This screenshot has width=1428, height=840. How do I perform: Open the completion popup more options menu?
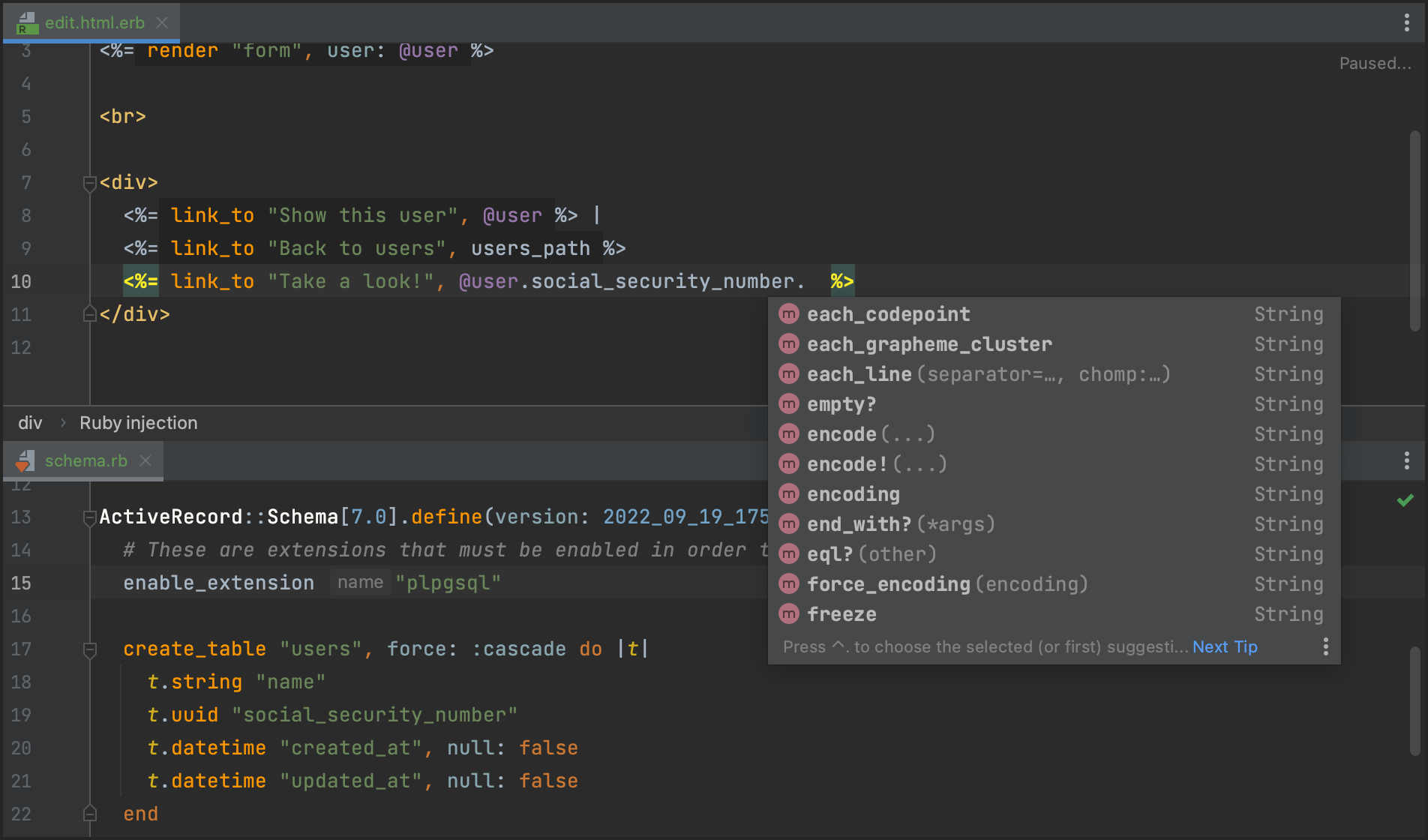[1325, 646]
